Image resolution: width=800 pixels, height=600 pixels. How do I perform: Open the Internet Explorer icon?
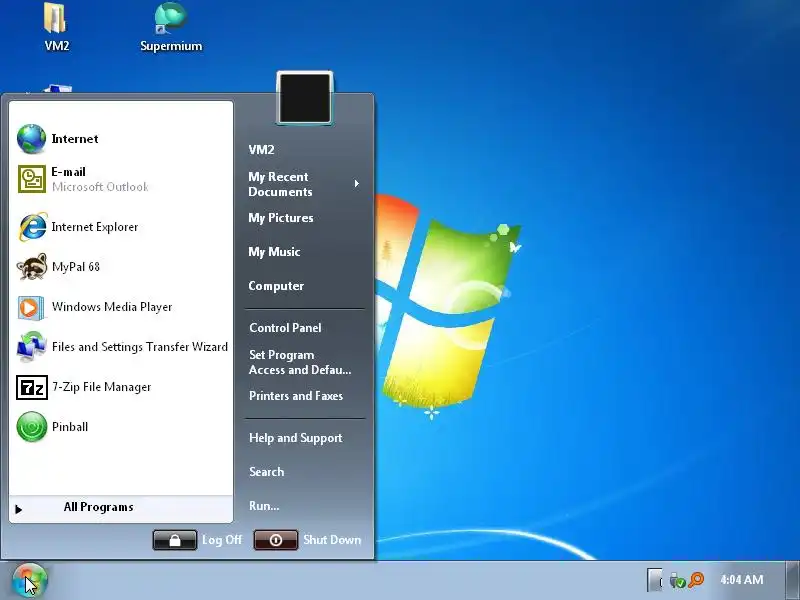click(x=33, y=227)
